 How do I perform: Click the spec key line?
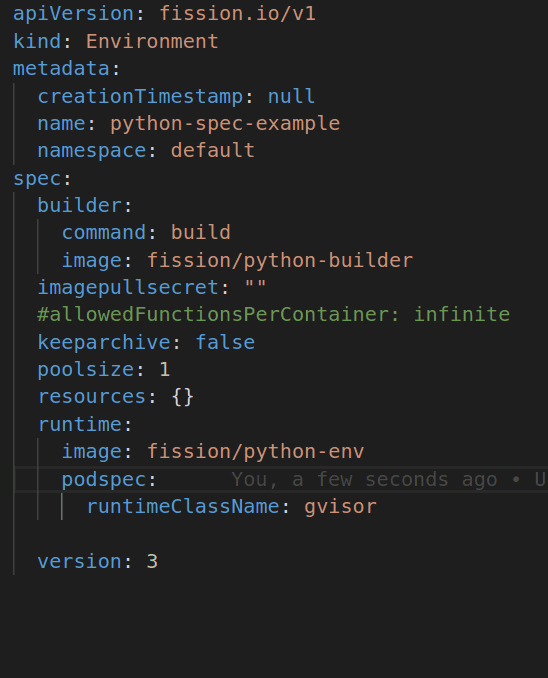tap(42, 179)
